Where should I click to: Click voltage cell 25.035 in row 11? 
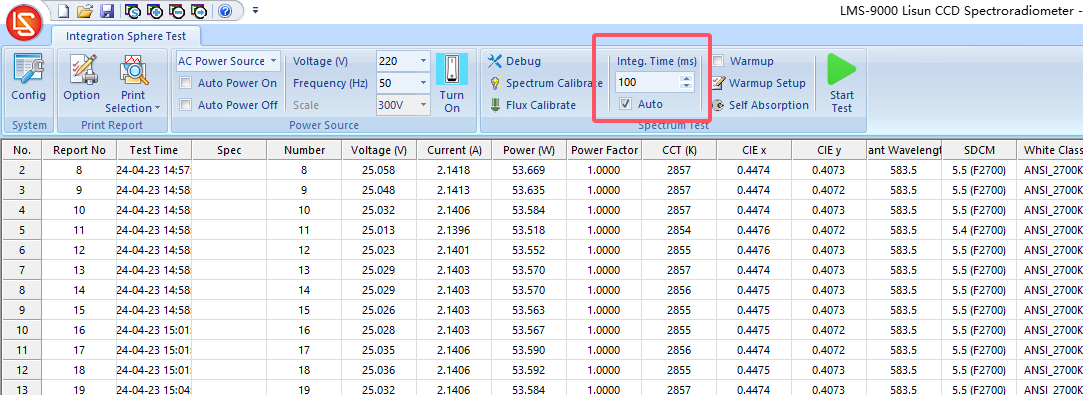(x=378, y=350)
